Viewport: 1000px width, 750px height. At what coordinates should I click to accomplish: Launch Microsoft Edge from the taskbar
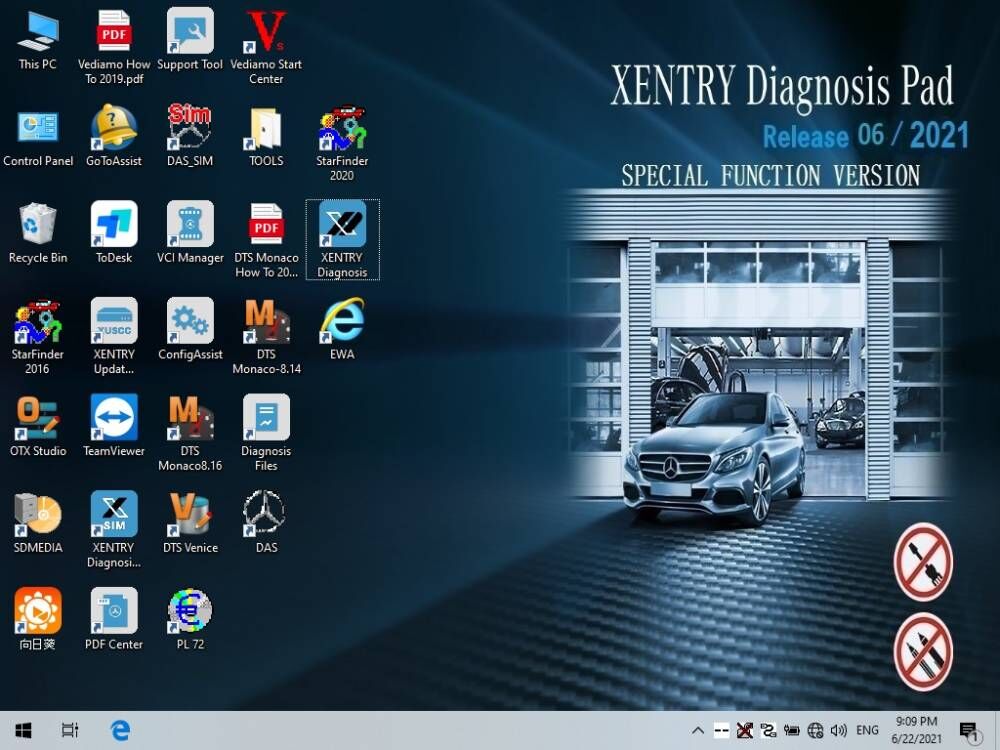(120, 730)
